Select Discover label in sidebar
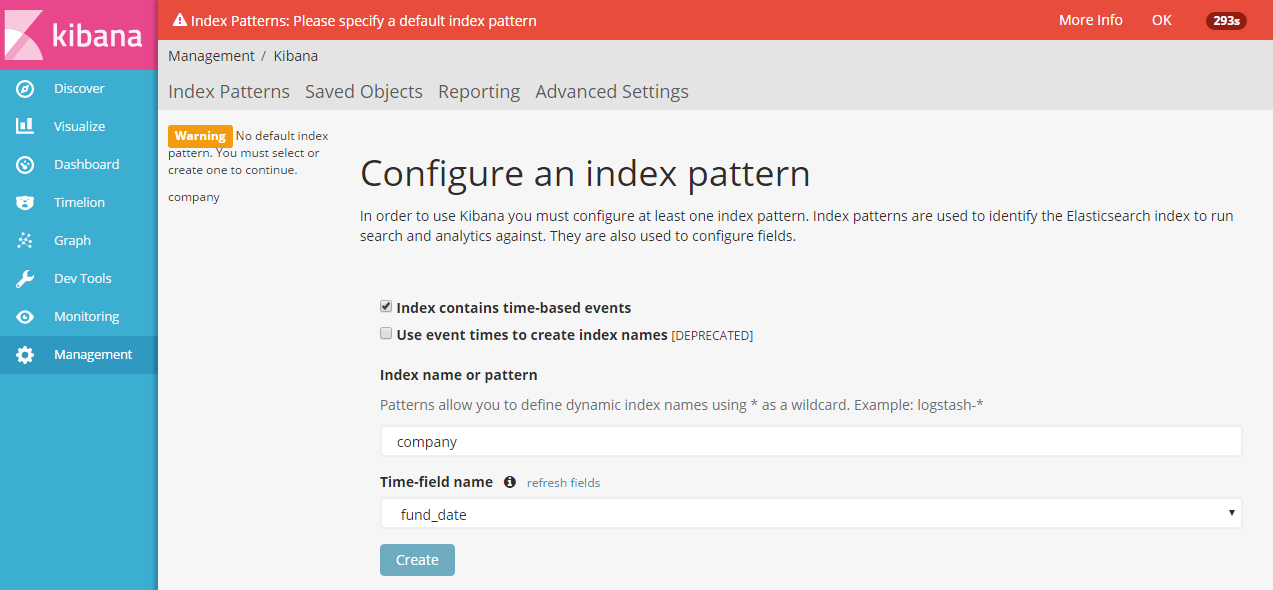Viewport: 1273px width, 590px height. [x=79, y=89]
